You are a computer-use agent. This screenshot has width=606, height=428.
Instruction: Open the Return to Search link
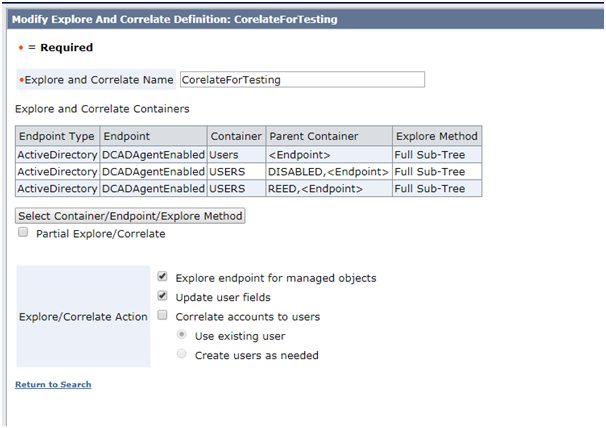(x=53, y=384)
